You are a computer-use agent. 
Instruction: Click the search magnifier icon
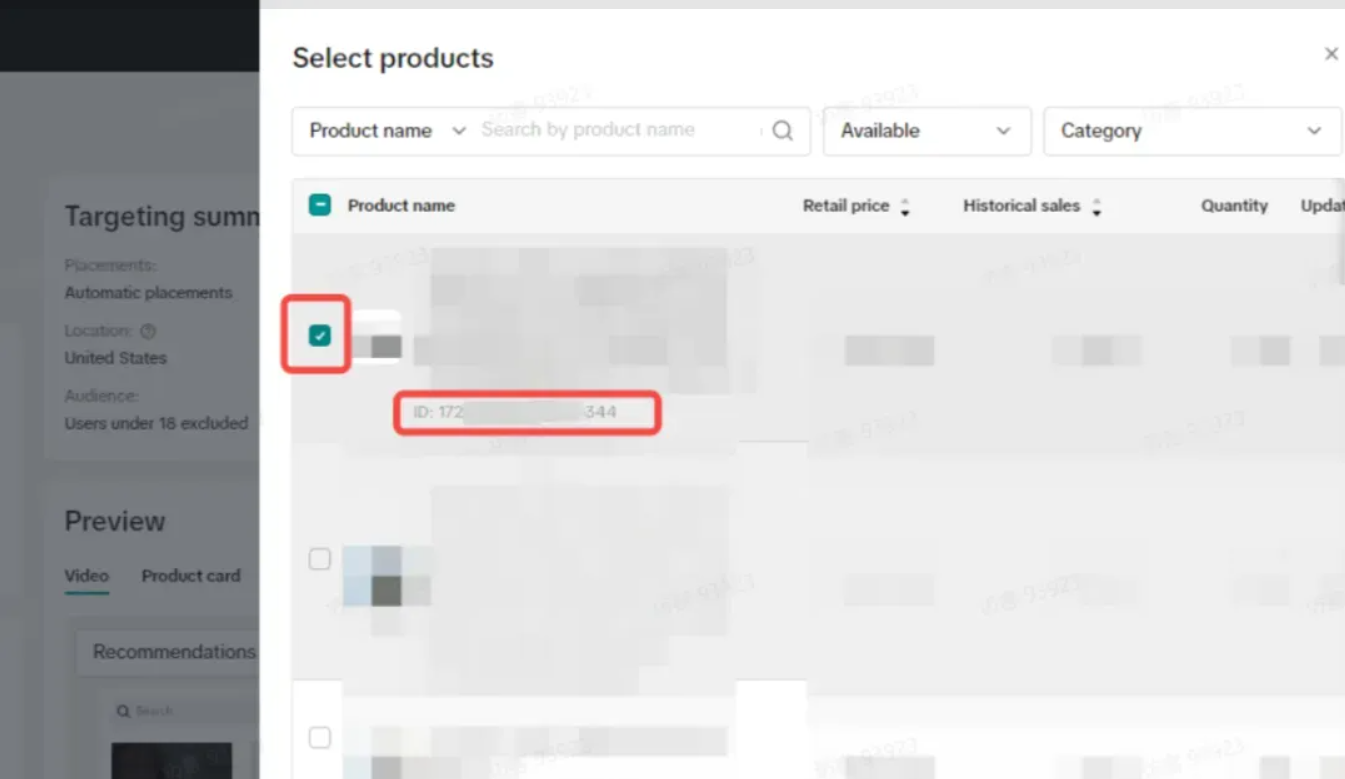(783, 131)
